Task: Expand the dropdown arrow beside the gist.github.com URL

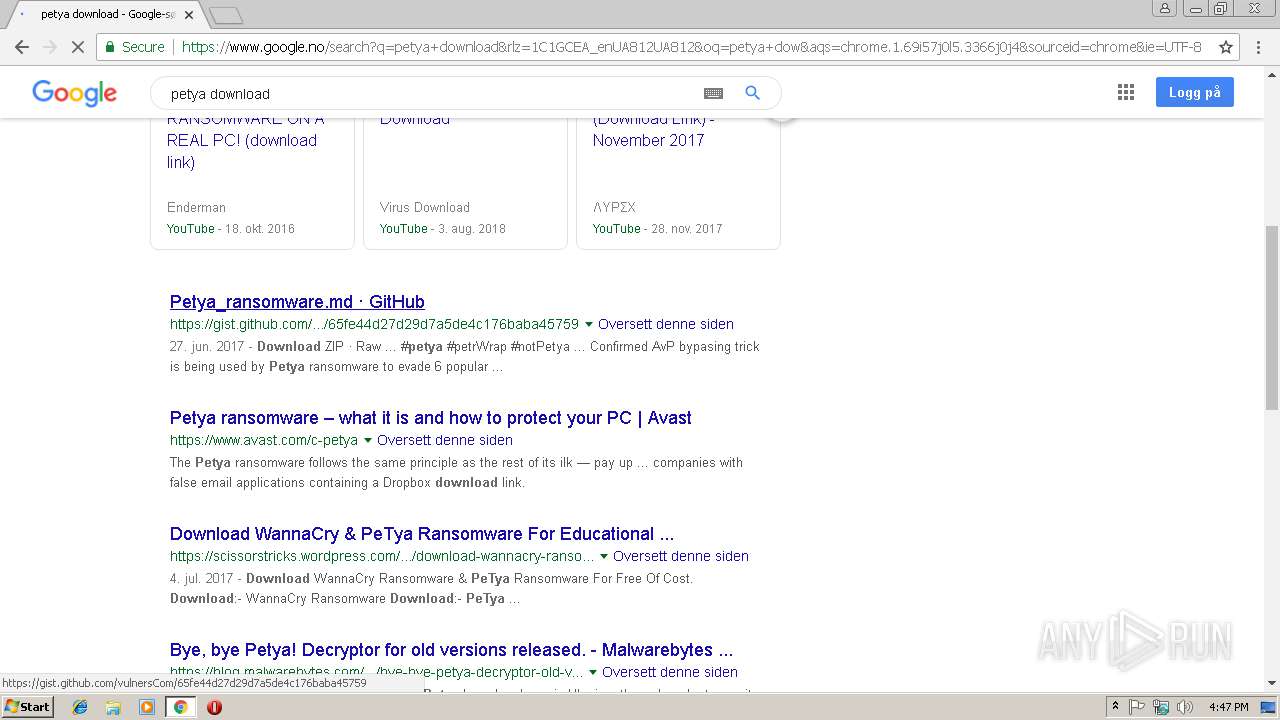Action: click(x=588, y=324)
